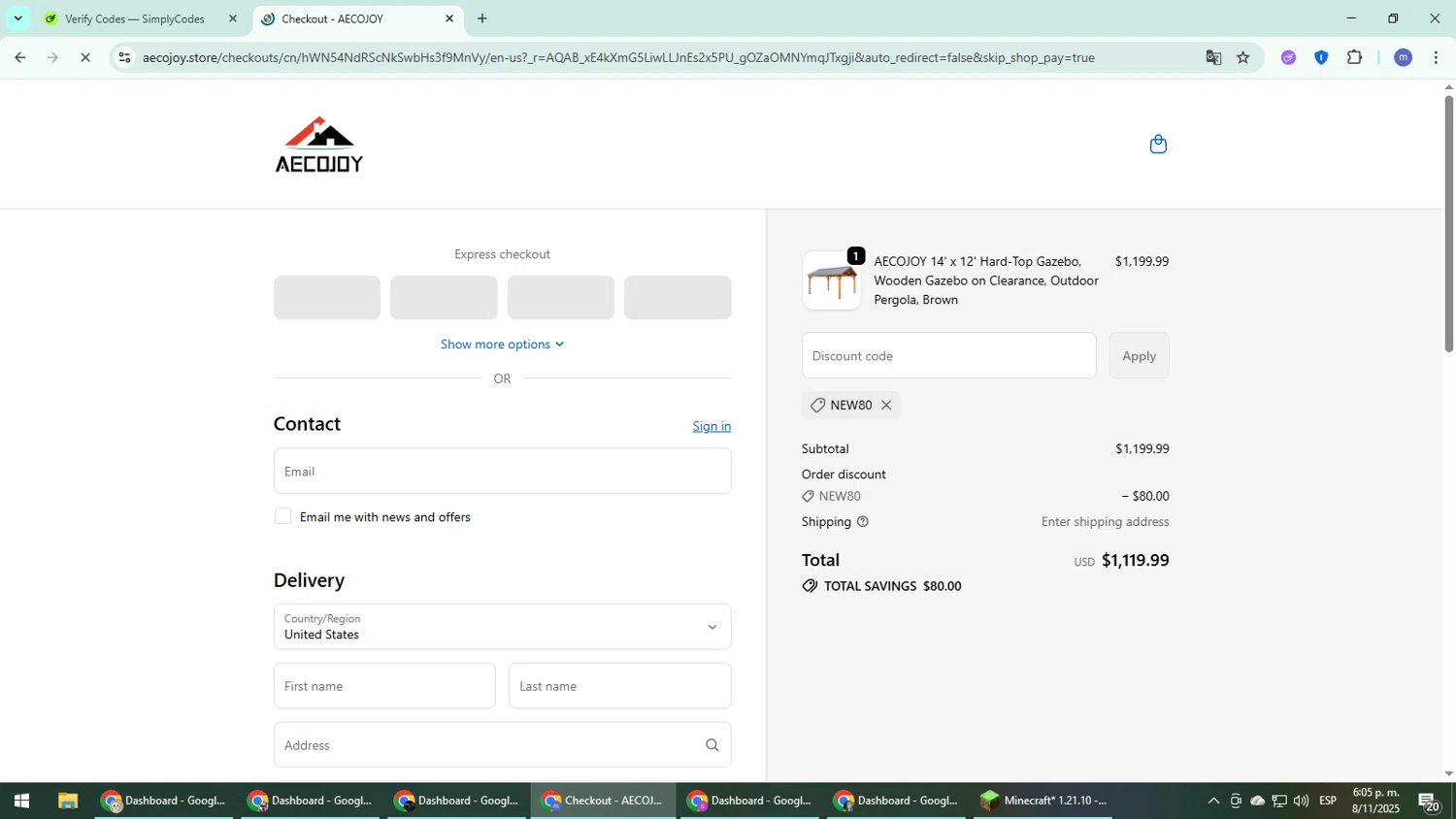Open the cart bag icon
1456x819 pixels.
pos(1157,145)
